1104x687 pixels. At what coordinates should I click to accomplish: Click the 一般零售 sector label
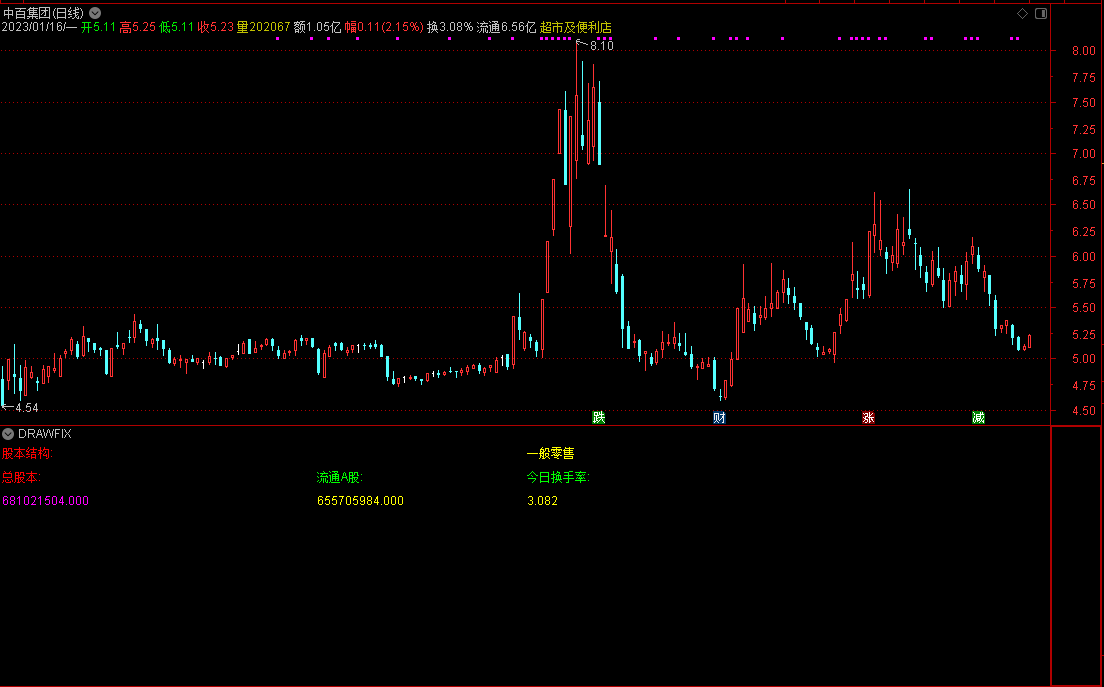[550, 454]
